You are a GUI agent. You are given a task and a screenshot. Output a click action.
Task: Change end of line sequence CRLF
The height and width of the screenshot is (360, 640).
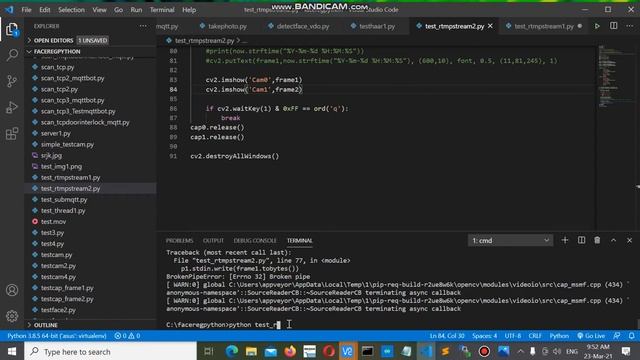pos(535,336)
